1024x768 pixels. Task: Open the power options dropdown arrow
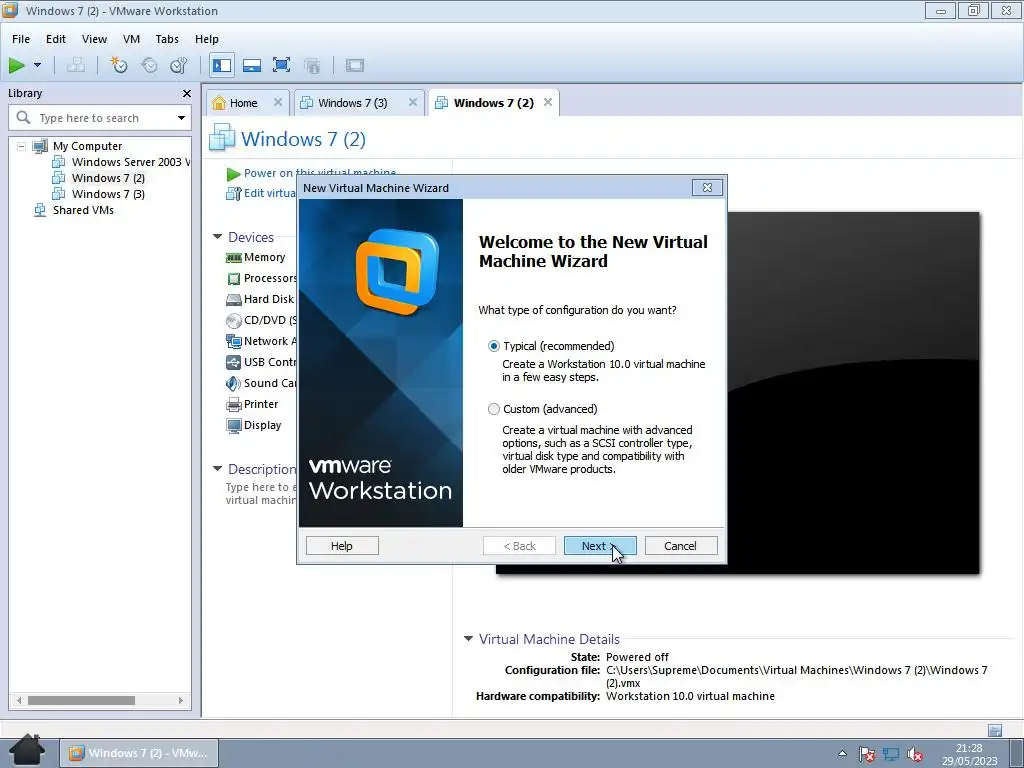pyautogui.click(x=37, y=65)
